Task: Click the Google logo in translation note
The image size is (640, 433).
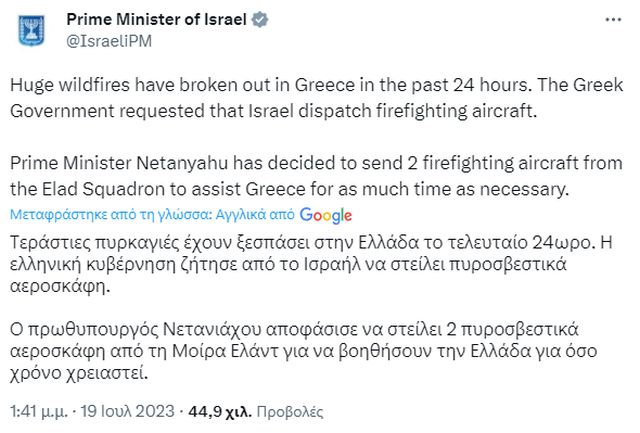Action: coord(325,215)
